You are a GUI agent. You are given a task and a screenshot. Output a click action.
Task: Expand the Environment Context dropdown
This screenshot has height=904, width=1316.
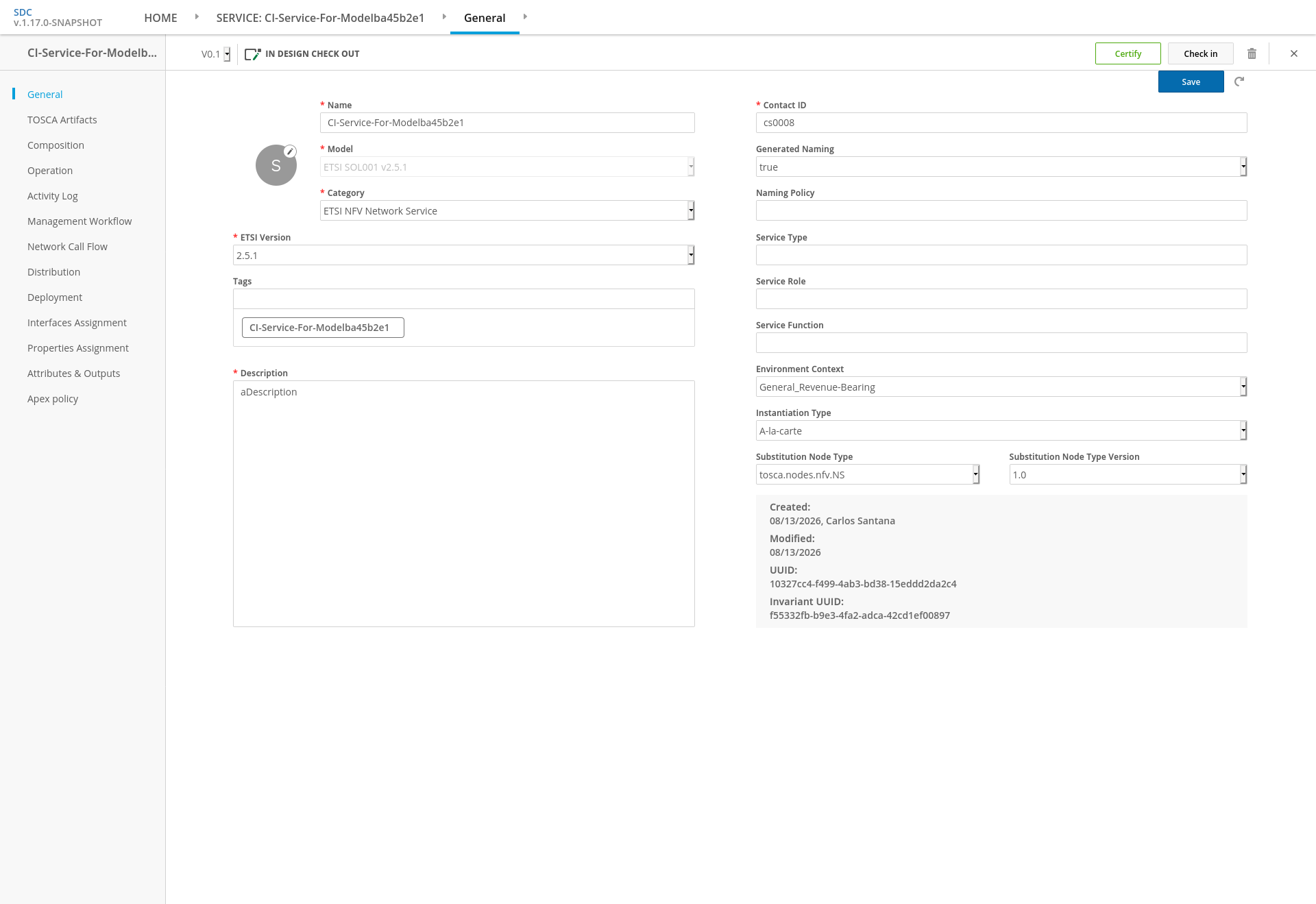(1001, 387)
